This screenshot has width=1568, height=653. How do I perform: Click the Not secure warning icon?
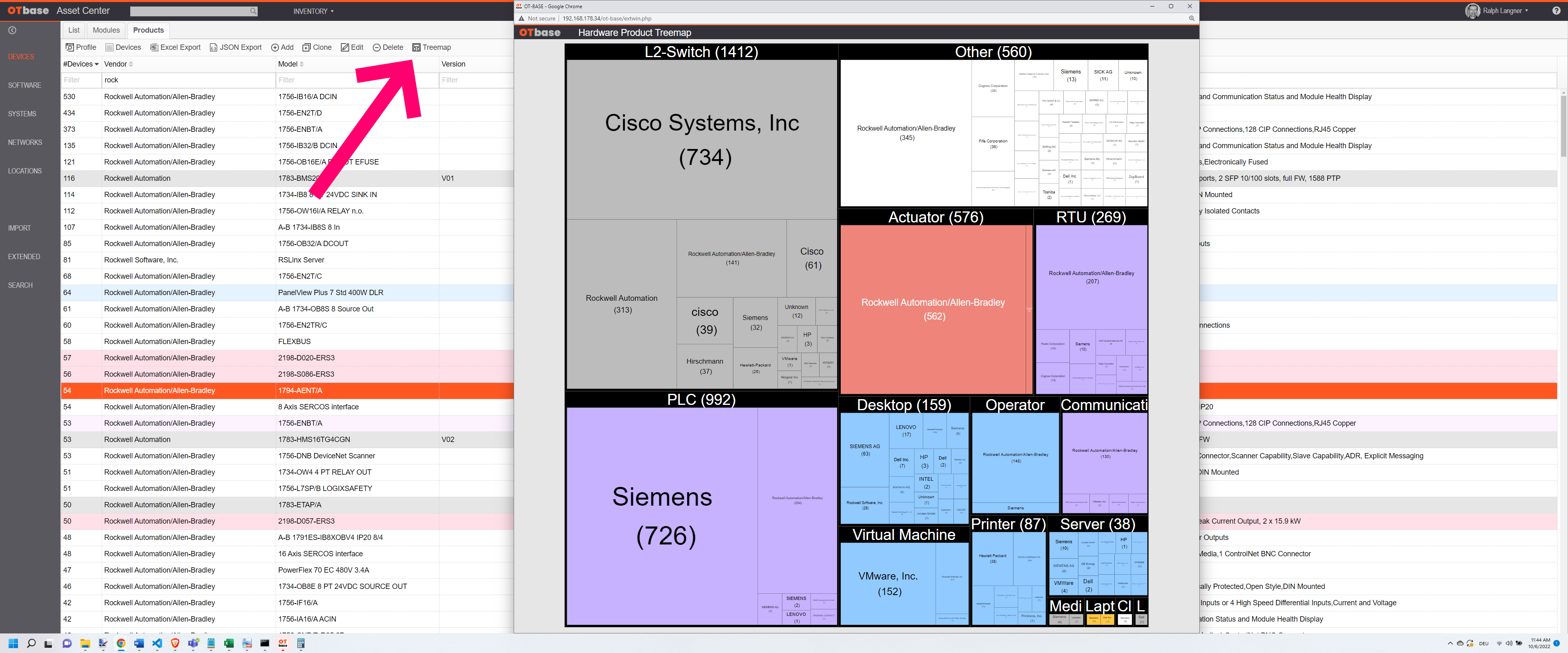[522, 18]
